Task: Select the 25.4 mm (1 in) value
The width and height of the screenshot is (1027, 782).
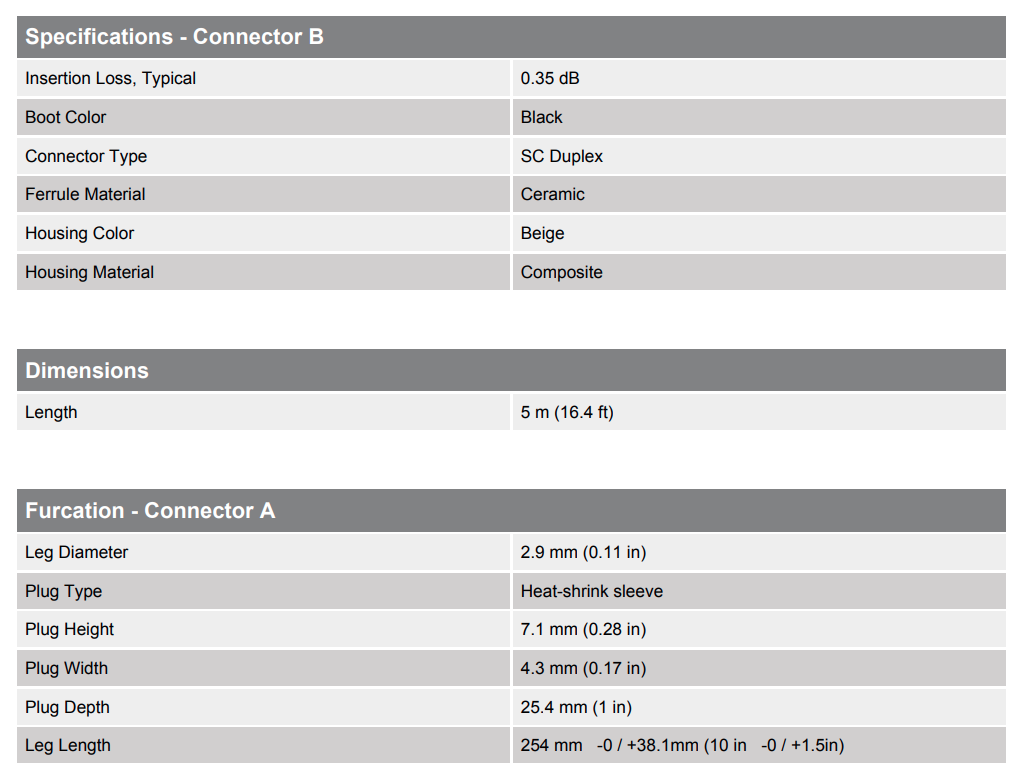Action: click(x=576, y=707)
